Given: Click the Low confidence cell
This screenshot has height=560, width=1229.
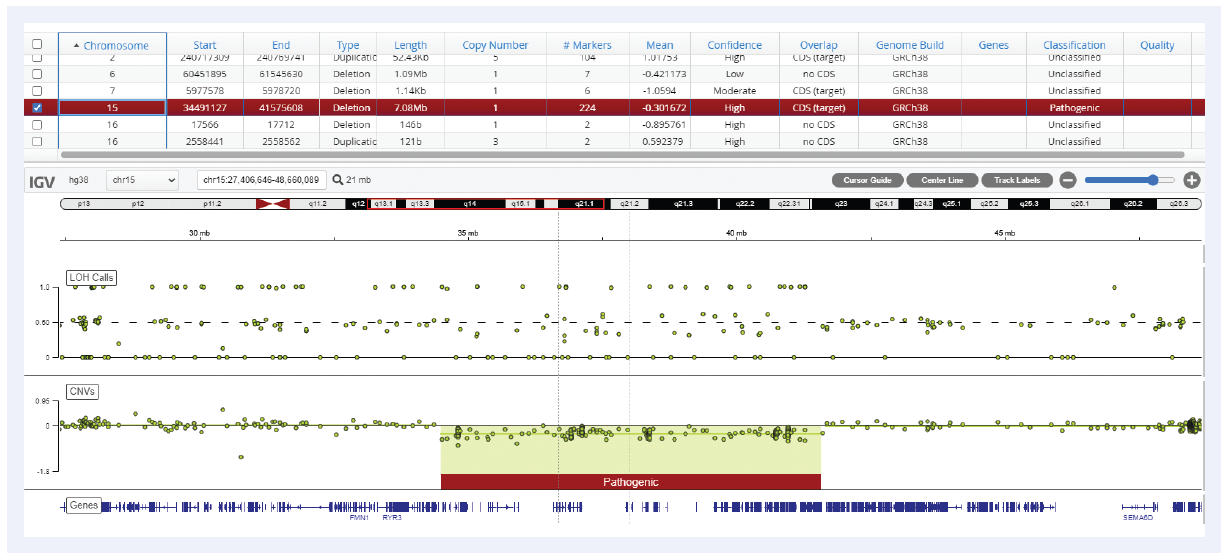Looking at the screenshot, I should click(x=734, y=74).
